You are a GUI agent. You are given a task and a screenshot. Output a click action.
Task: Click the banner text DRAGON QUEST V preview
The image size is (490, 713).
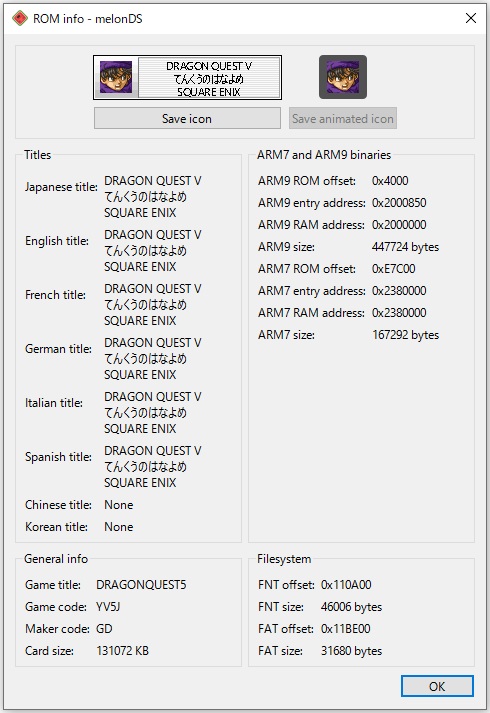pyautogui.click(x=209, y=66)
